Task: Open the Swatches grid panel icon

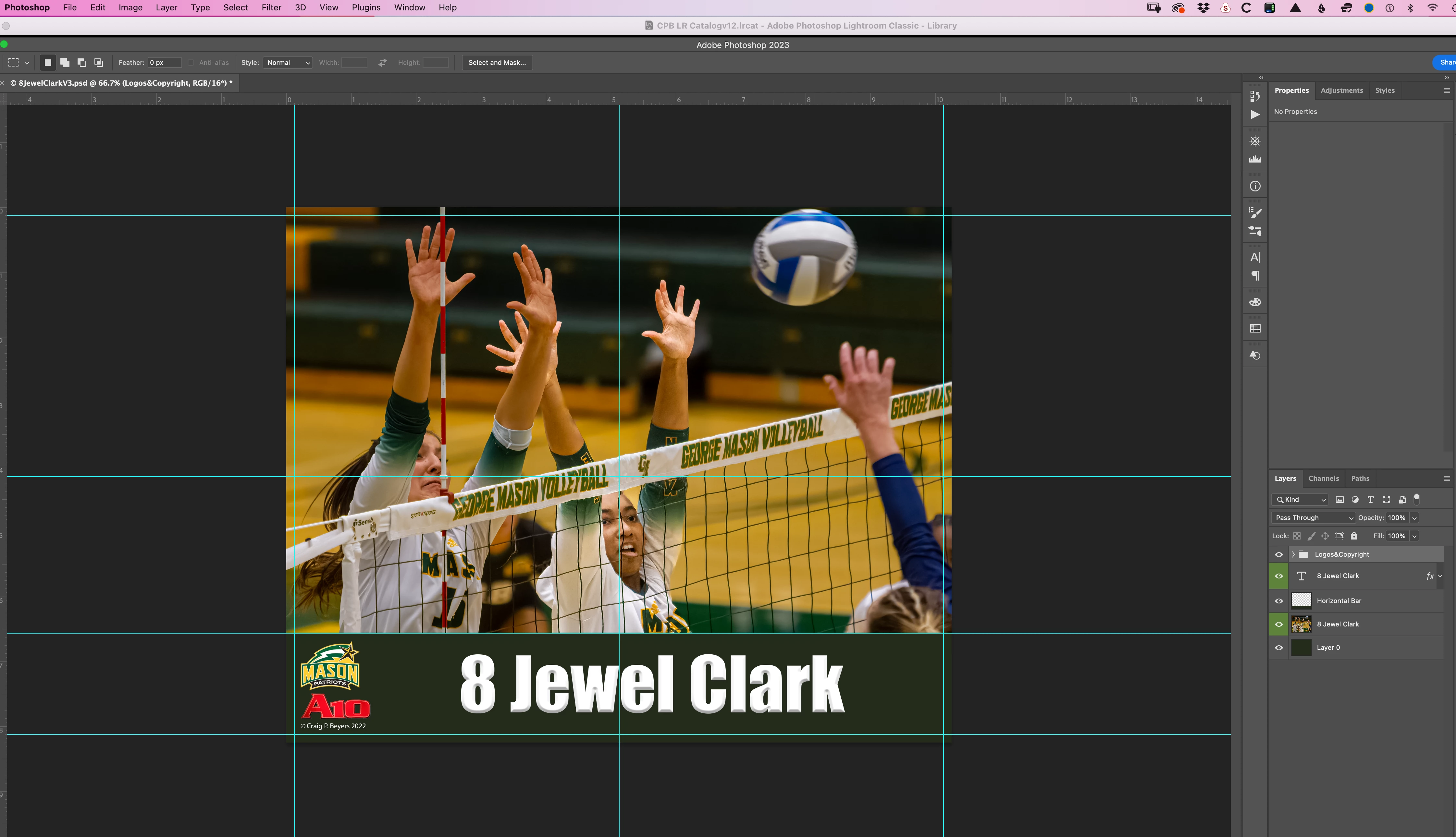Action: [x=1255, y=328]
